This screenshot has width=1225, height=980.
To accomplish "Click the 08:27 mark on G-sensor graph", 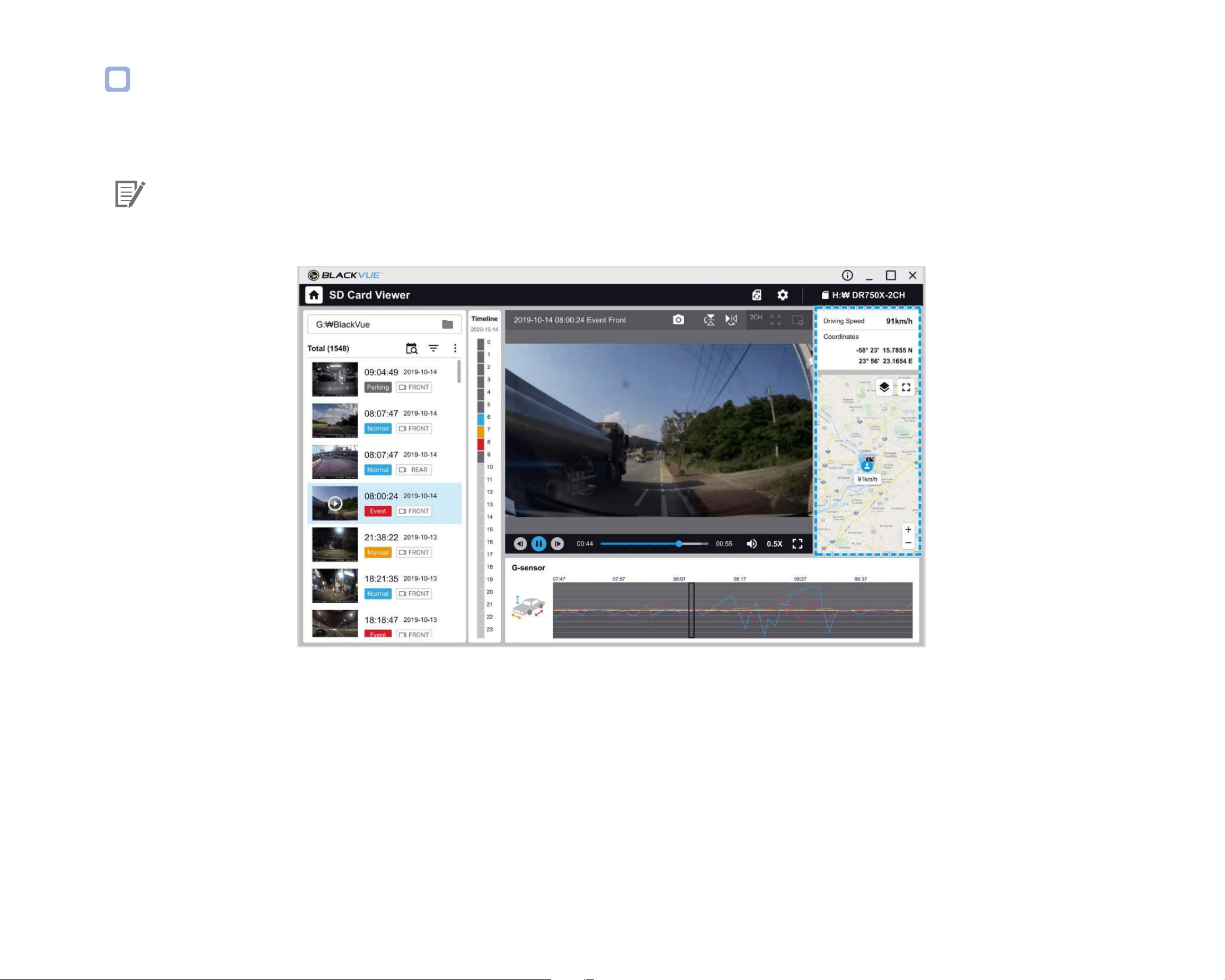I will [x=800, y=579].
